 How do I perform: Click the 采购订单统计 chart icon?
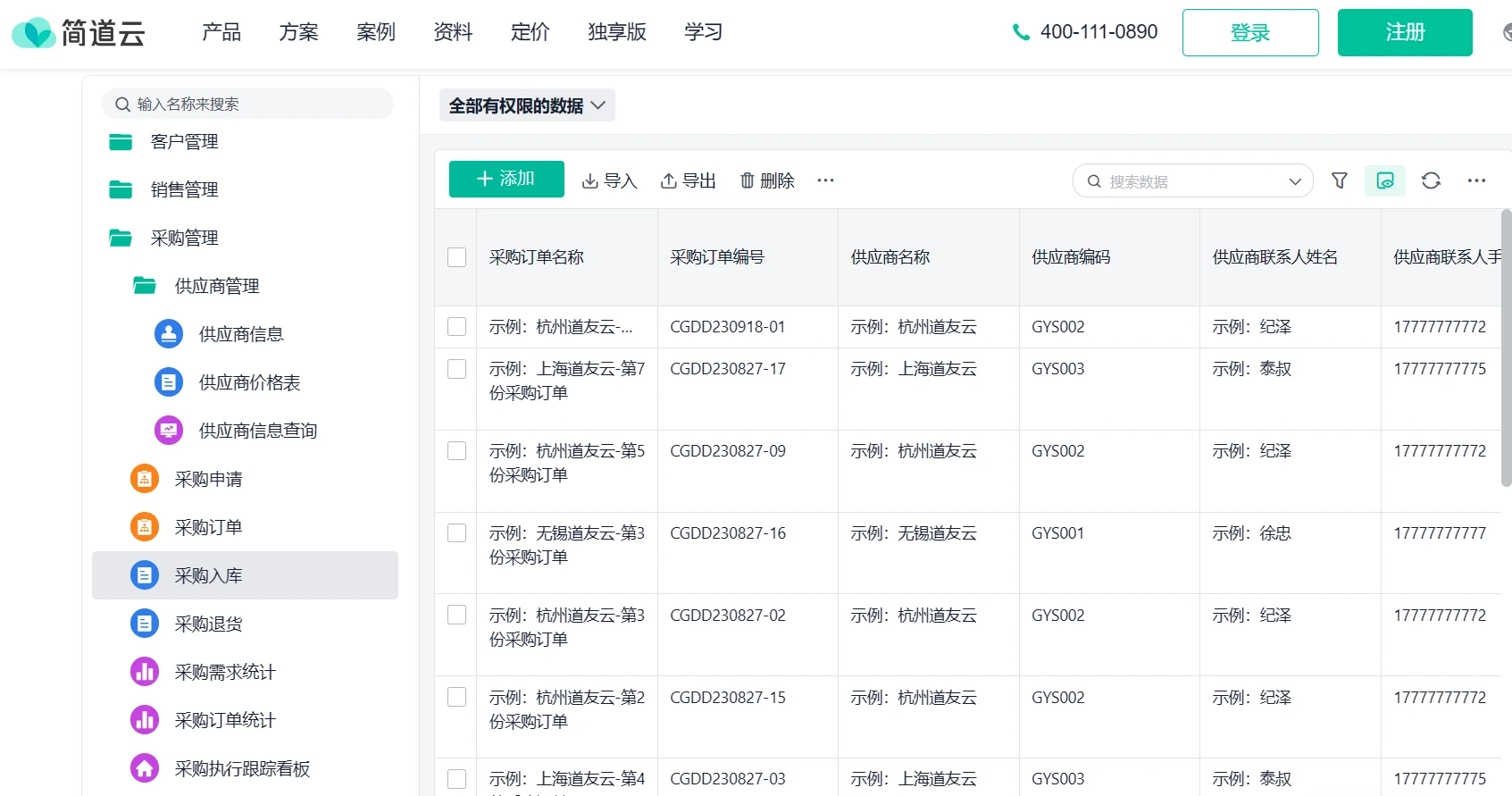point(145,720)
